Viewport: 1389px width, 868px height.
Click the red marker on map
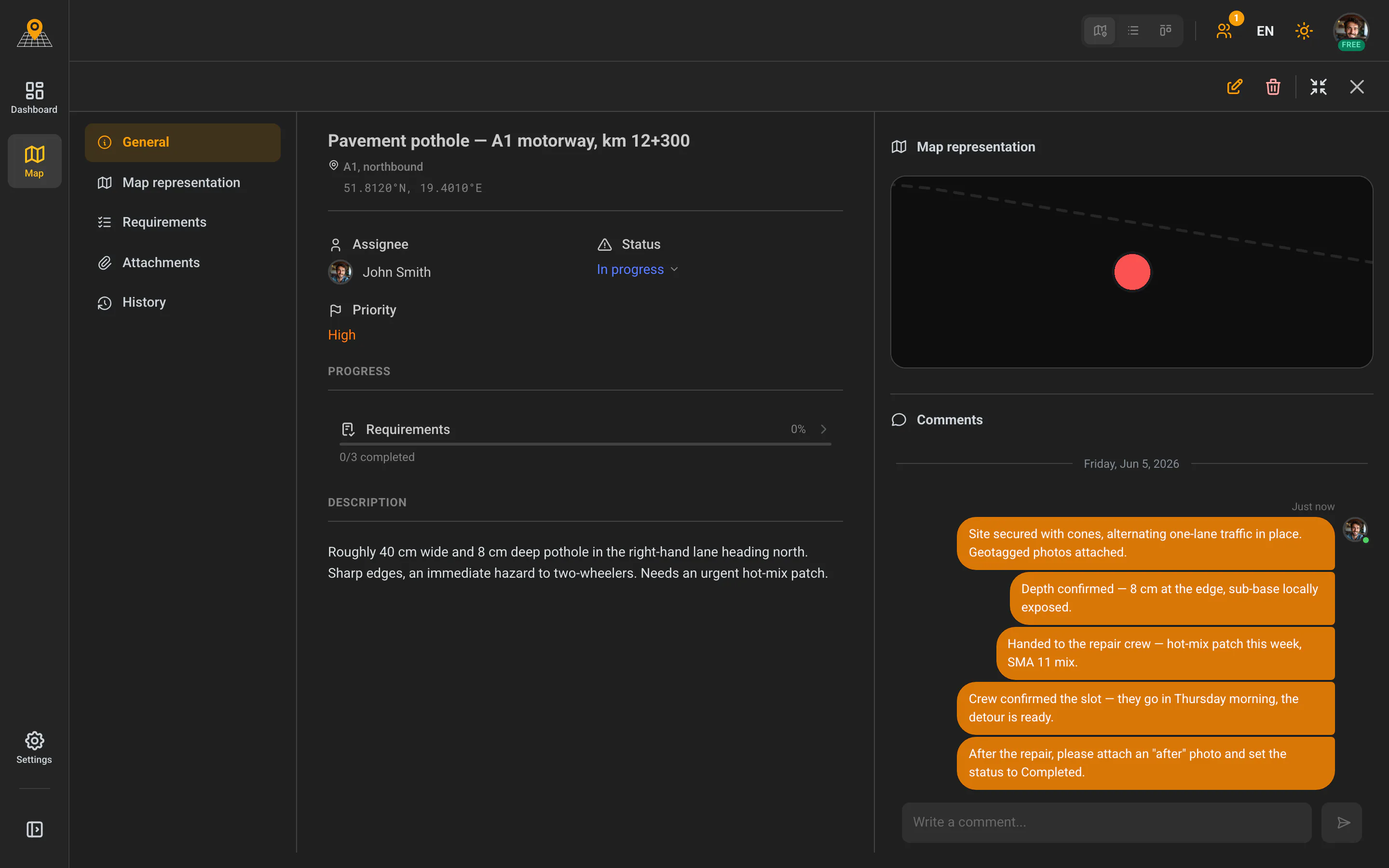[x=1132, y=272]
